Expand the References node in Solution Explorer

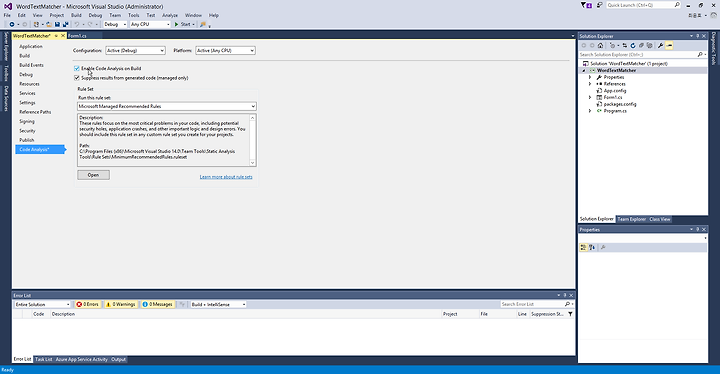(x=590, y=84)
